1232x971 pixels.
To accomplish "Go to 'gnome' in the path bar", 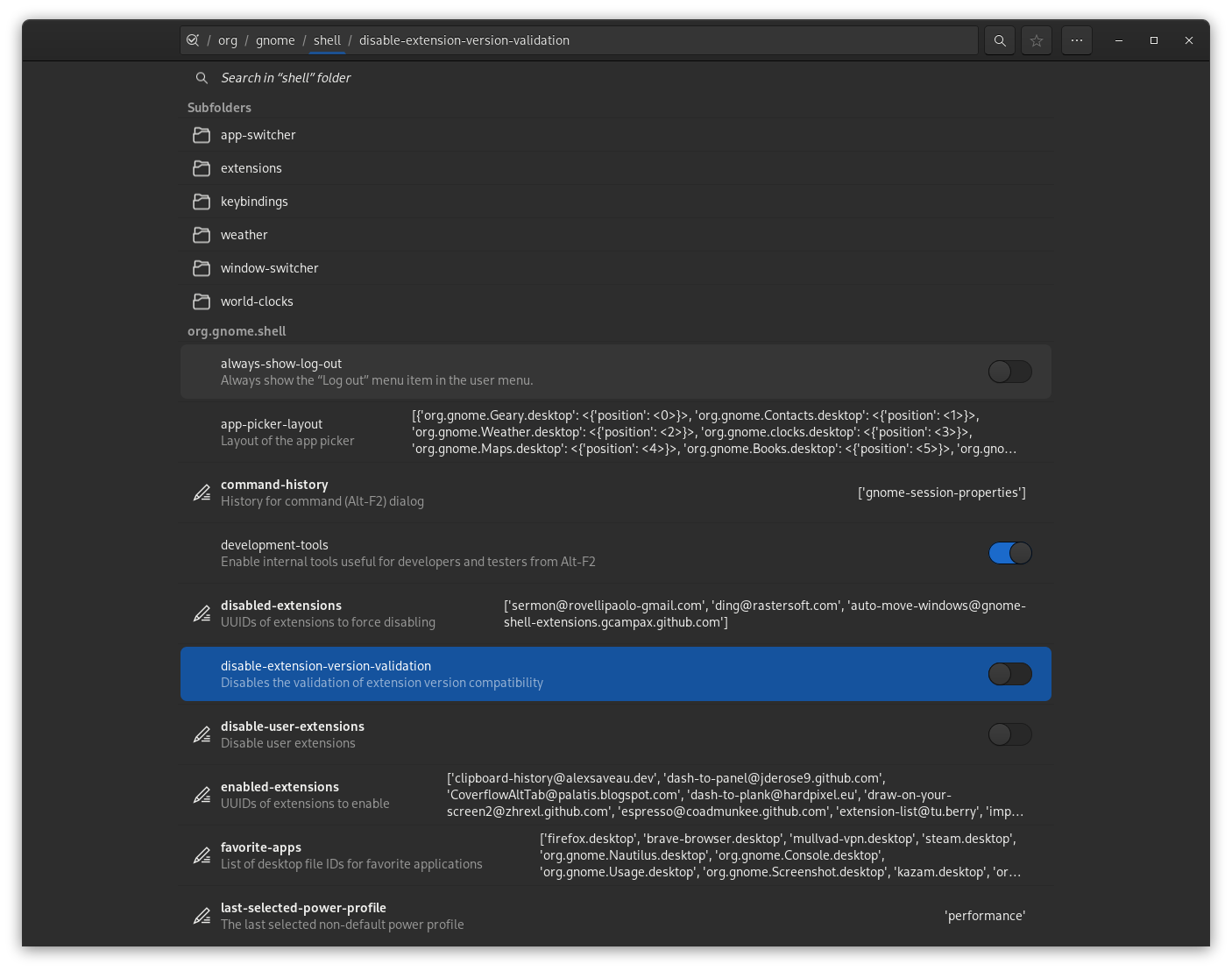I will 275,40.
